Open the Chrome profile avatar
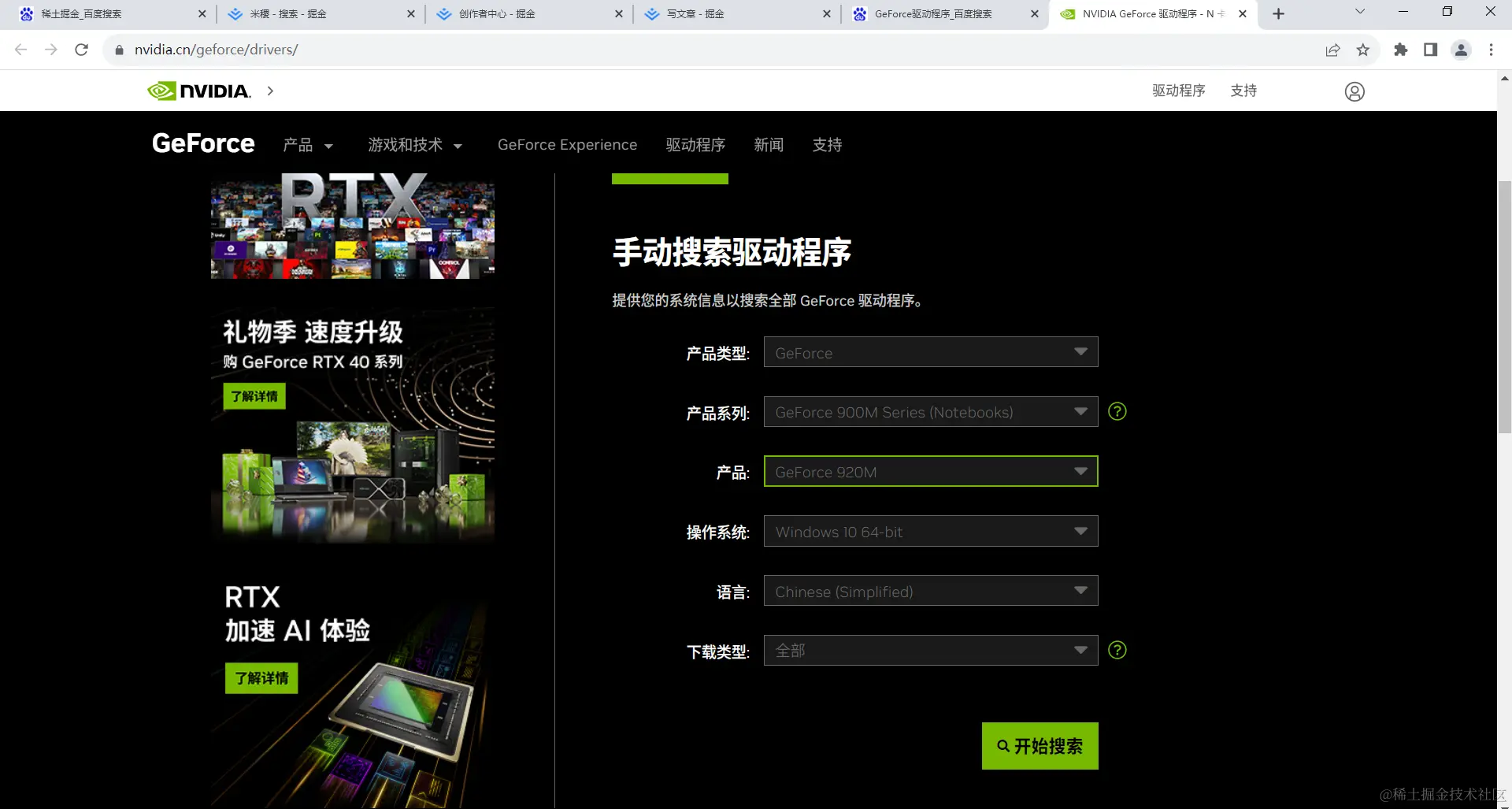 click(1462, 50)
